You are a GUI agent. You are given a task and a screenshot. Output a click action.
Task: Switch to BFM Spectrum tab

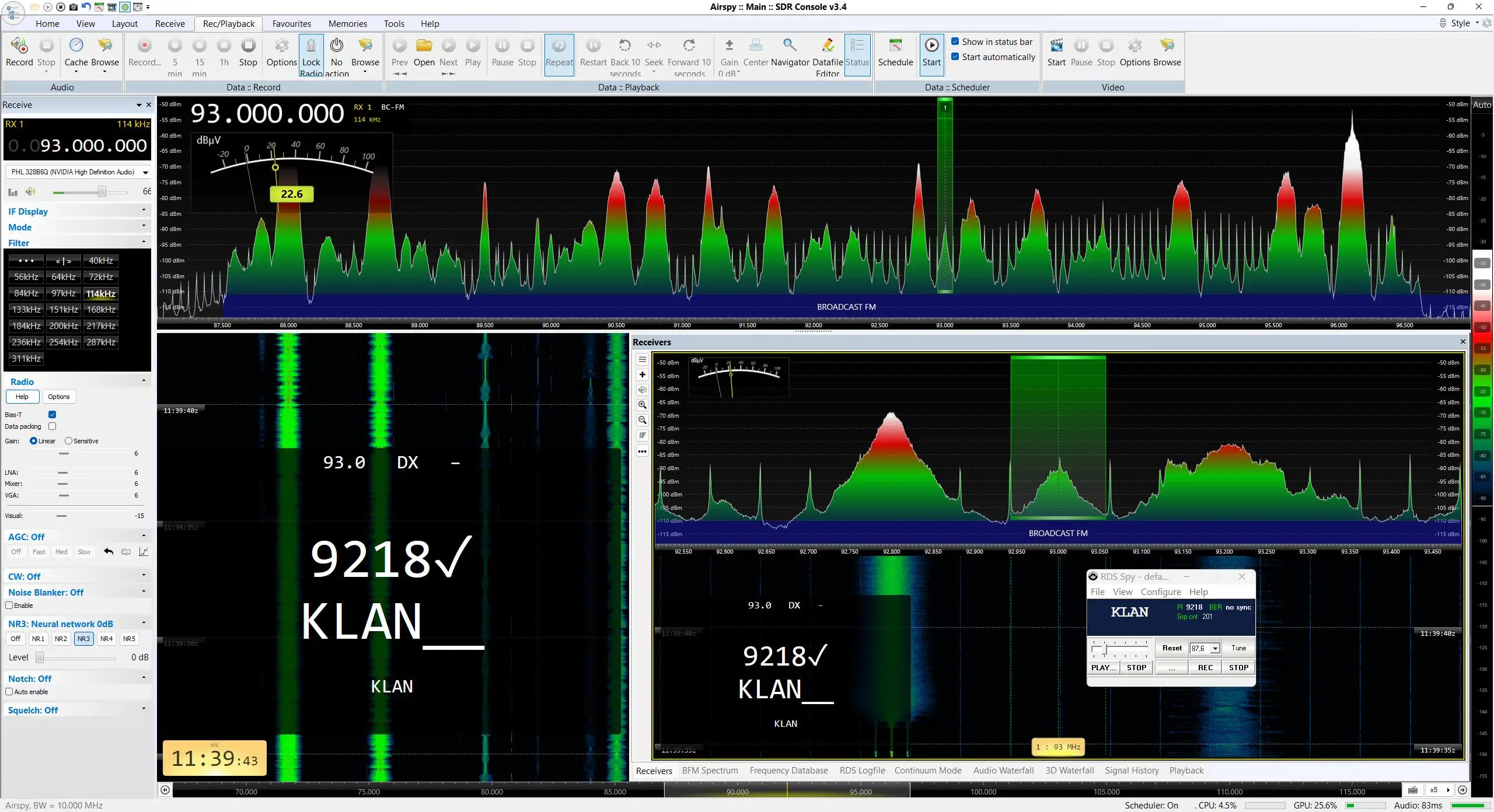[710, 771]
